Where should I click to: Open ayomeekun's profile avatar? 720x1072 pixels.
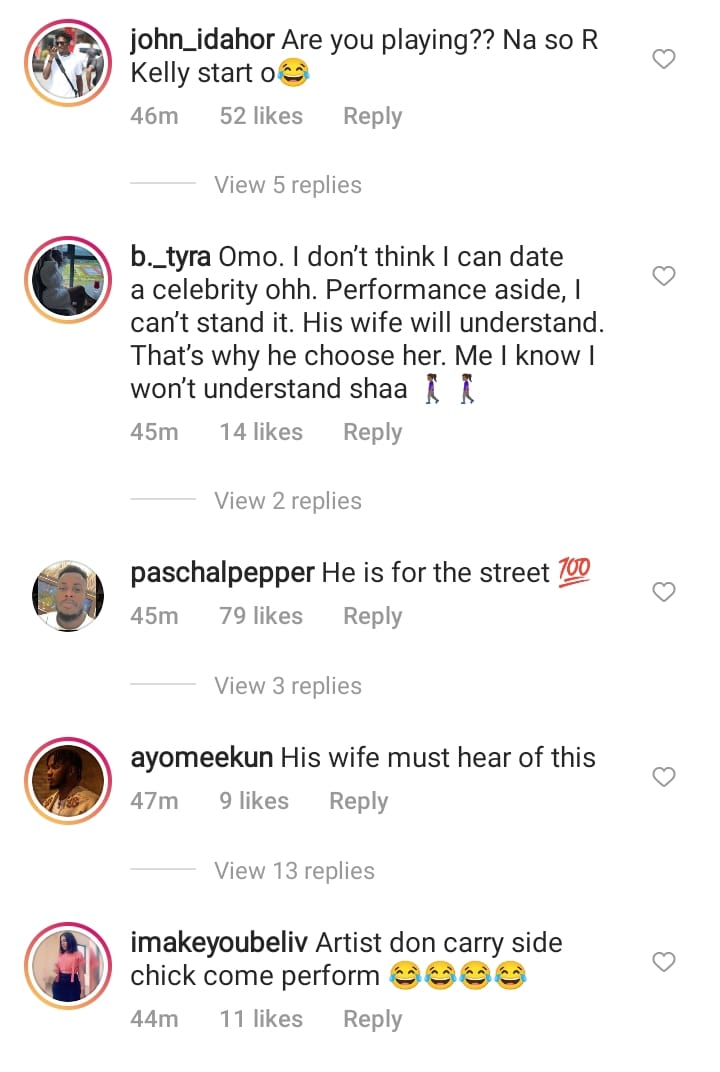[x=68, y=780]
